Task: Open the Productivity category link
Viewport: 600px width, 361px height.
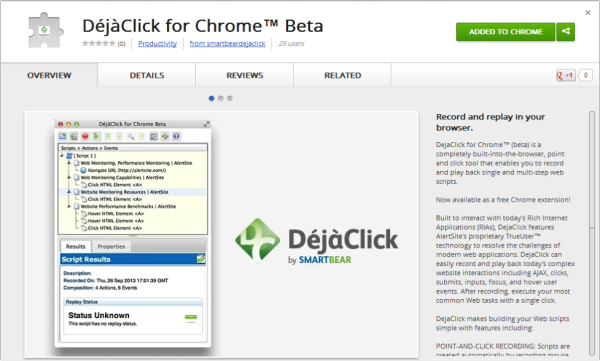Action: point(157,44)
